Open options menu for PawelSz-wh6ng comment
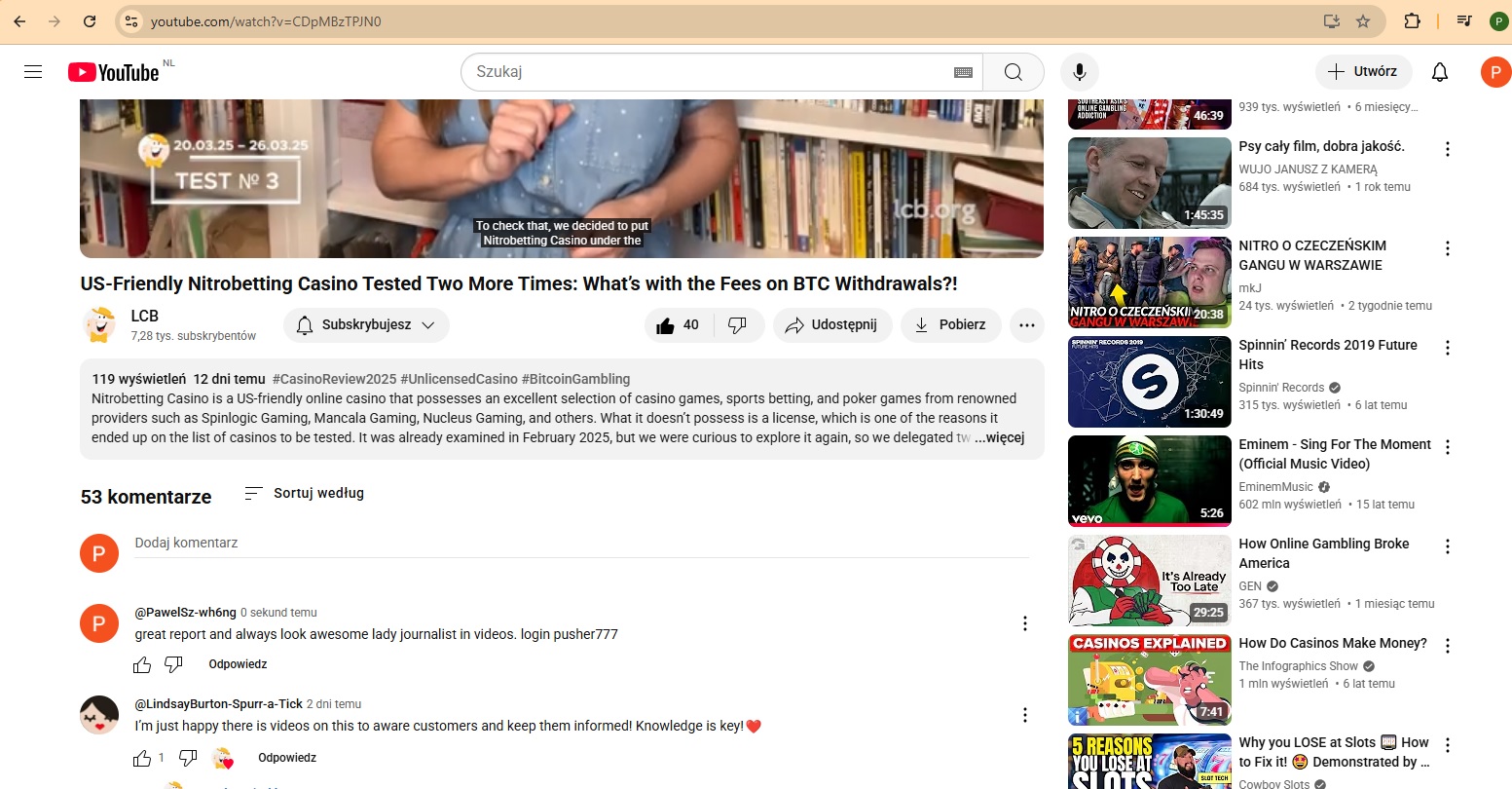The image size is (1512, 789). (1025, 623)
